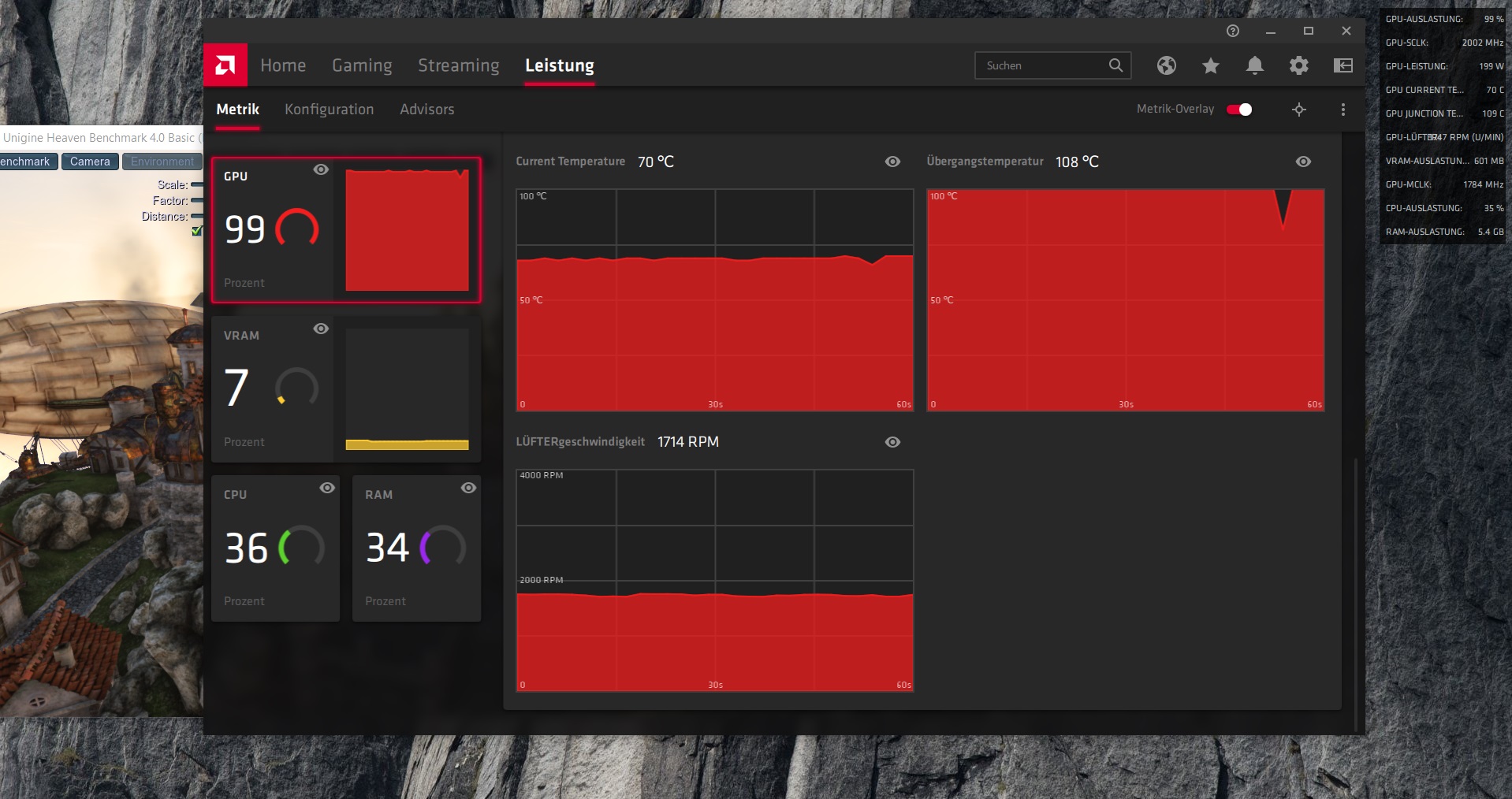Click the 1714 RPM fan speed value
This screenshot has height=799, width=1512.
688,442
